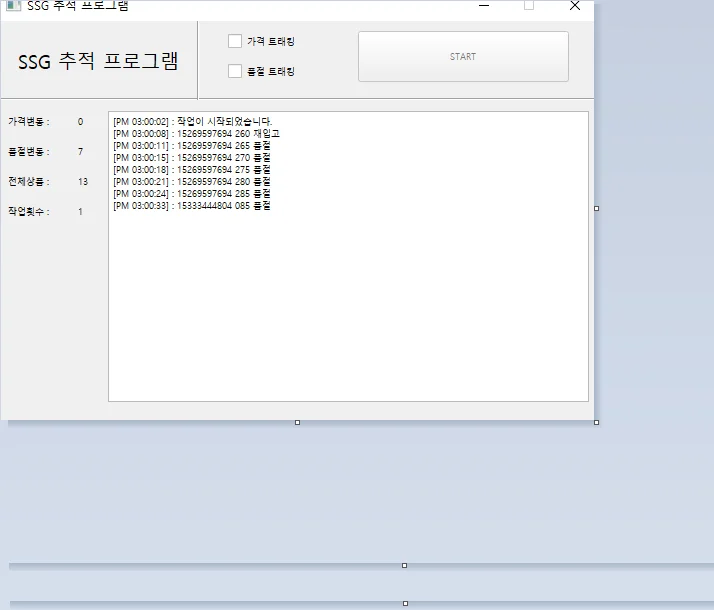The height and width of the screenshot is (610, 714).
Task: Click the 가격변동 value 0
Action: (x=81, y=122)
